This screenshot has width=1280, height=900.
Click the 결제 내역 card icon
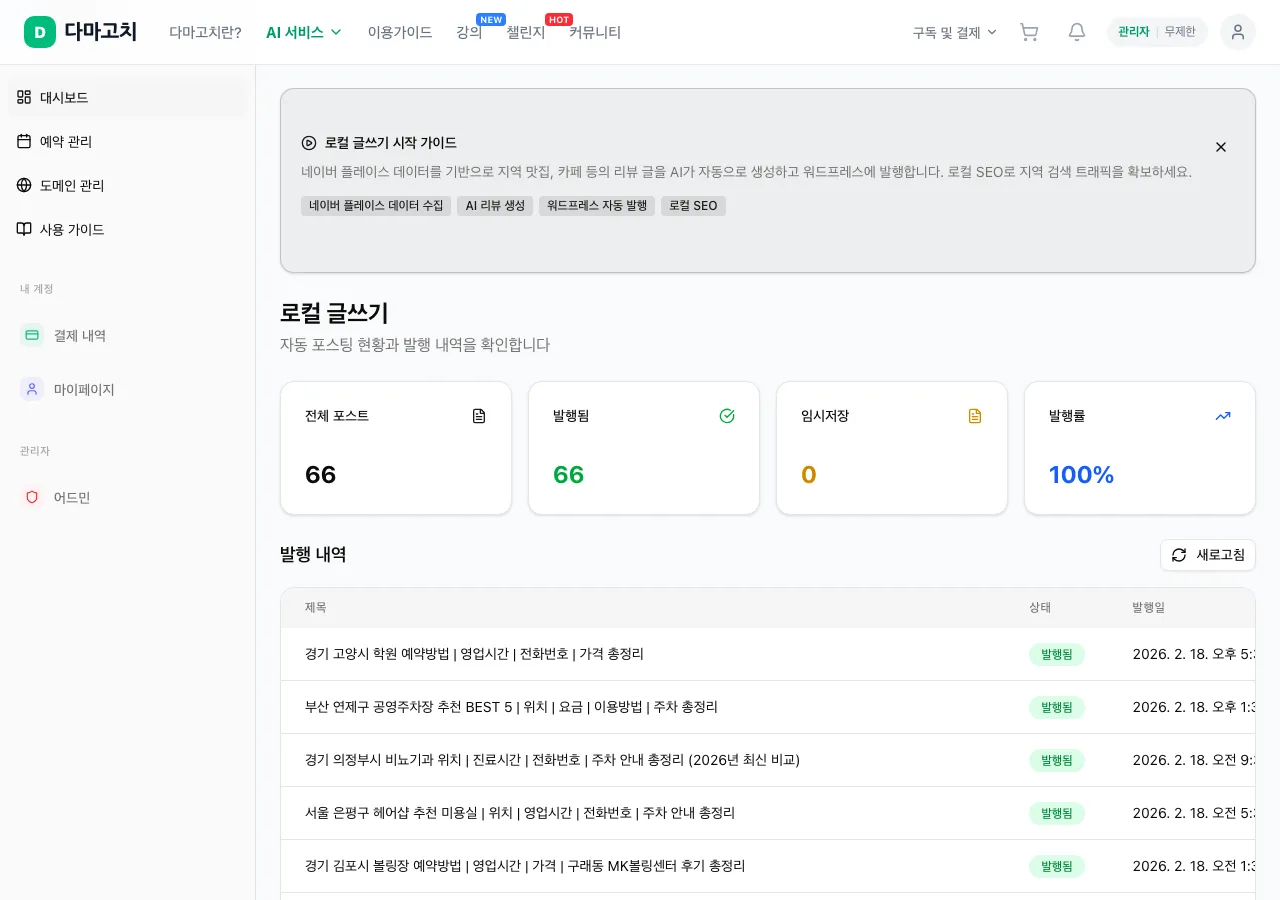(x=32, y=335)
